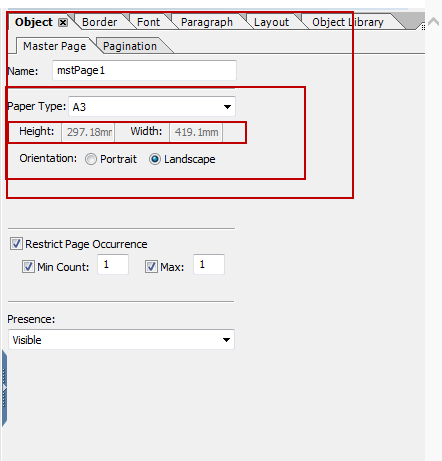
Task: Select Portrait orientation
Action: coord(91,159)
